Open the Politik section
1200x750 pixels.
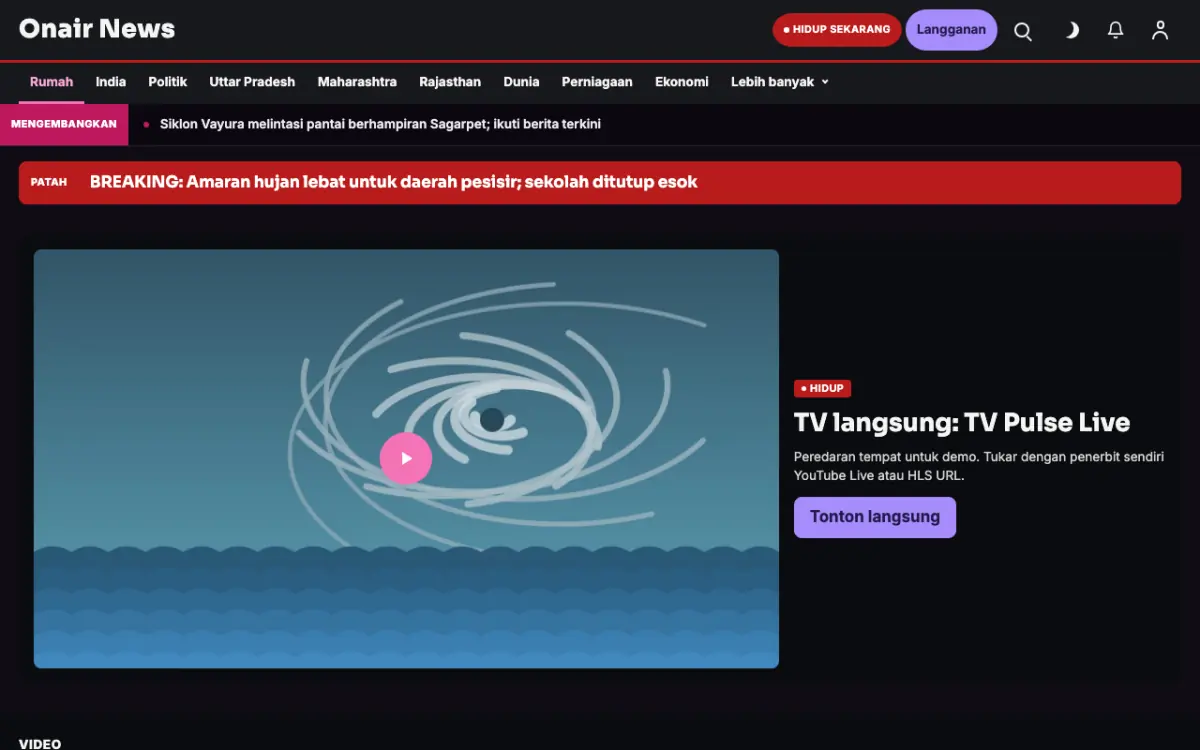coord(168,82)
